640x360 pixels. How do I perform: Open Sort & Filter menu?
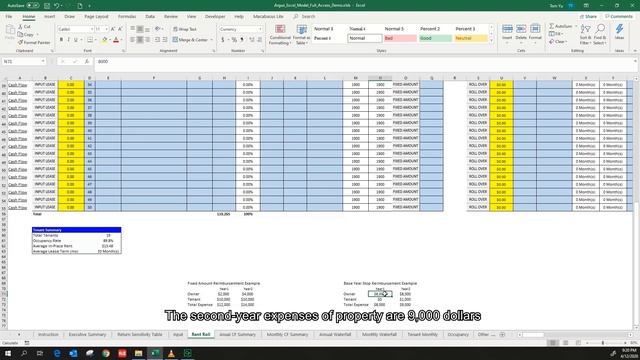[585, 34]
